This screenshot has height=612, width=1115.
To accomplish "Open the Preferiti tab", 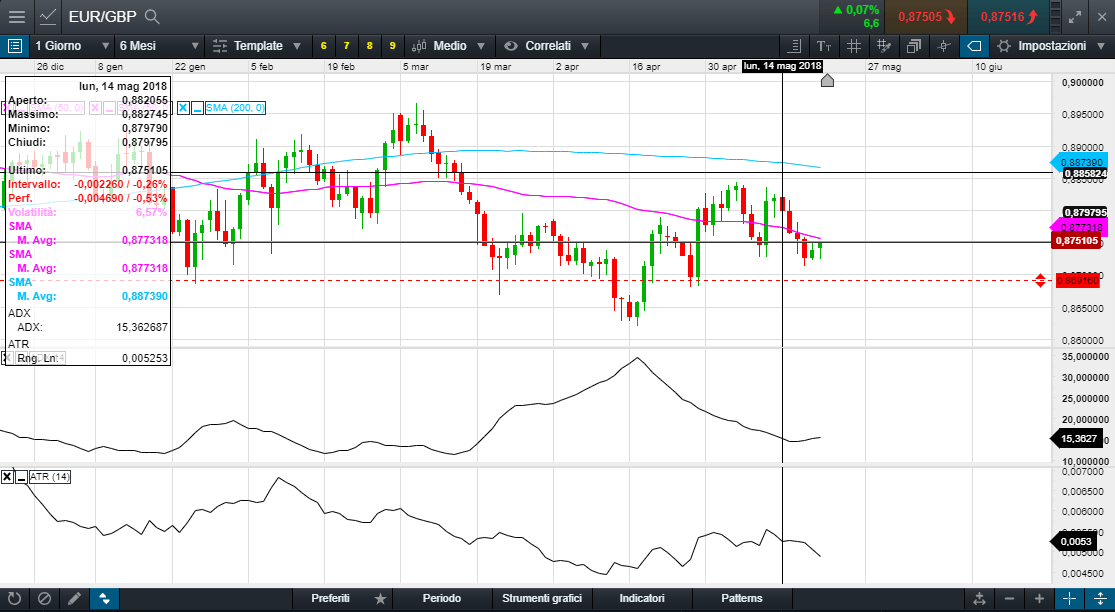I will (331, 598).
